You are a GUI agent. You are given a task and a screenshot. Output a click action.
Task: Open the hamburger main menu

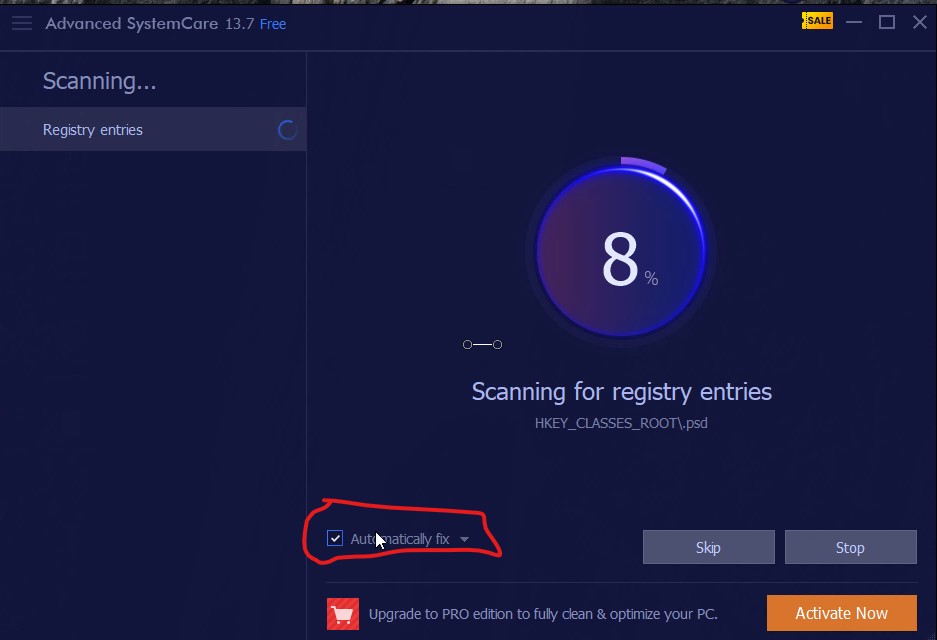[22, 23]
